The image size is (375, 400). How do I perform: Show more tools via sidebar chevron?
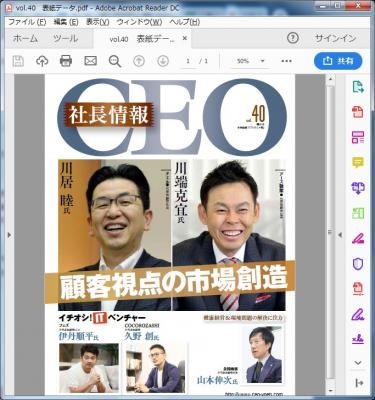(x=358, y=363)
